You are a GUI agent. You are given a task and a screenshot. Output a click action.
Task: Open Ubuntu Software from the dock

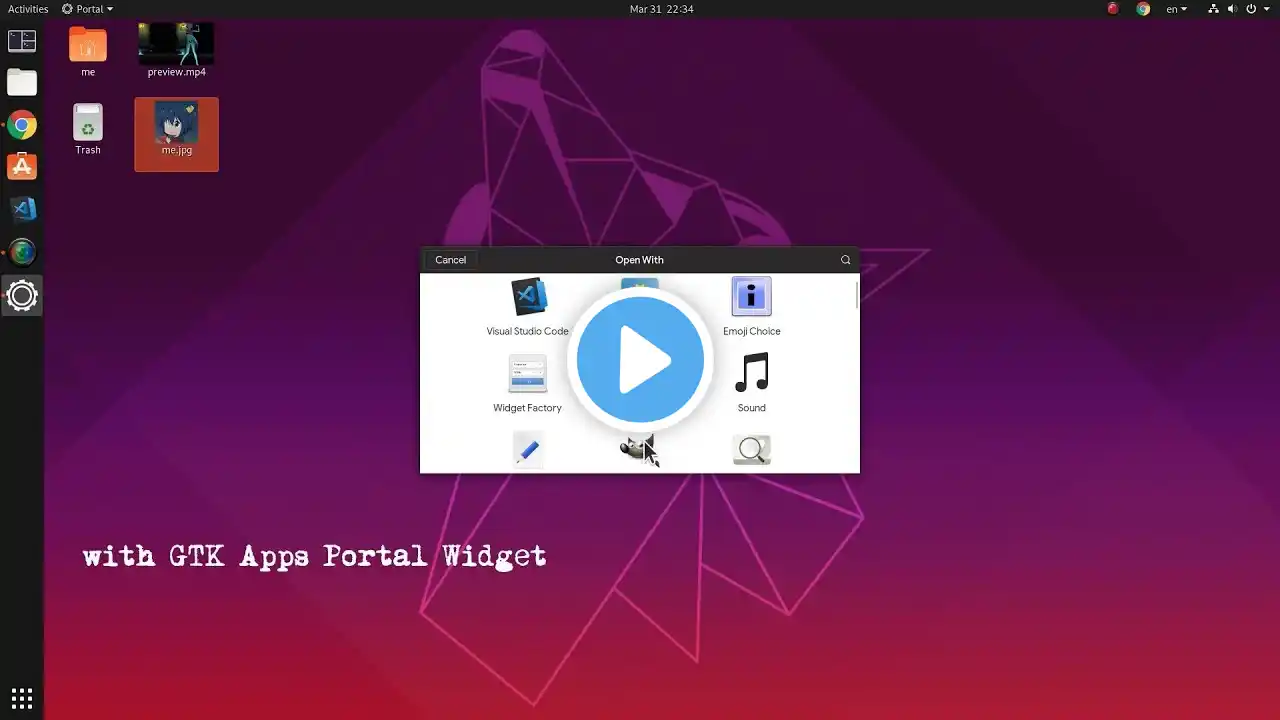coord(22,167)
